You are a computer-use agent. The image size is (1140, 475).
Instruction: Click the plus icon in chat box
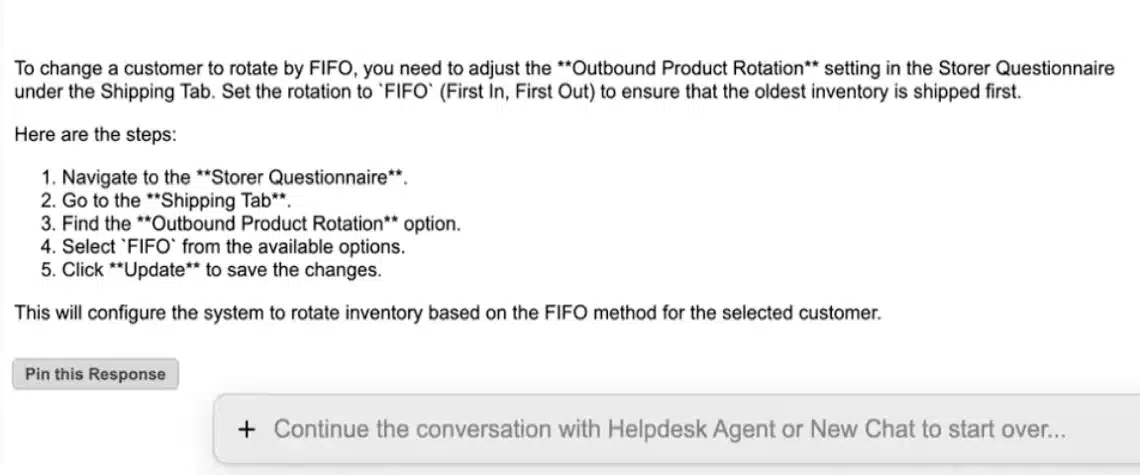(x=248, y=429)
